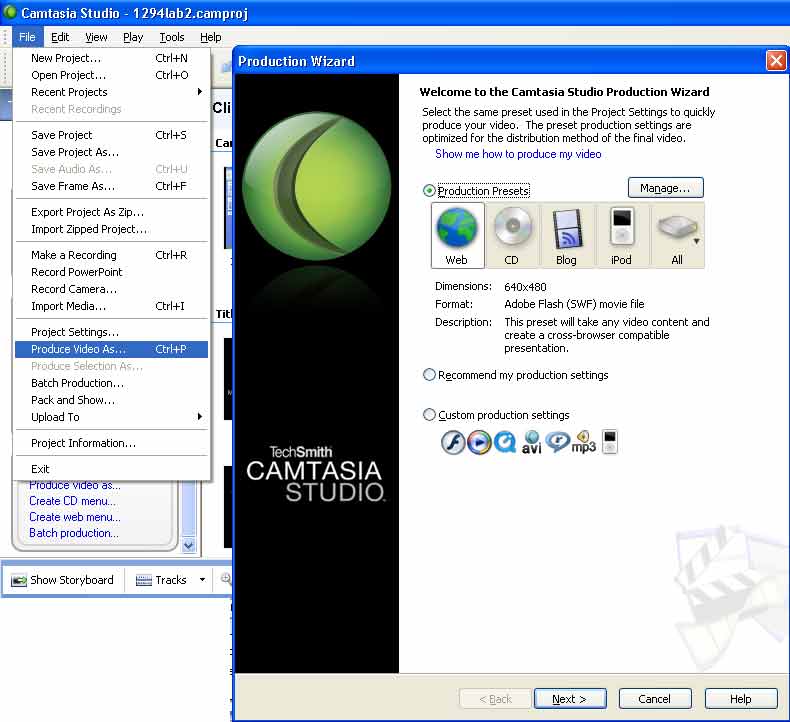Click the Show Storyboard button
The image size is (790, 722).
(63, 580)
